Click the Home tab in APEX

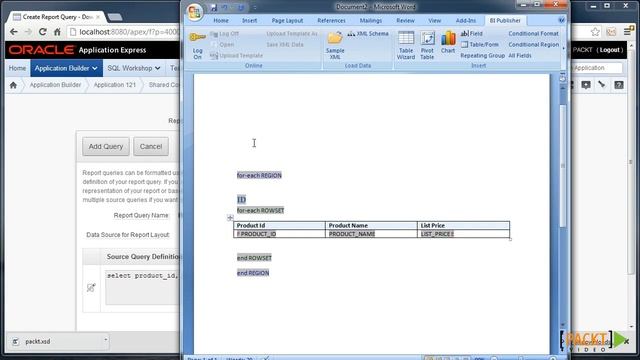coord(17,68)
